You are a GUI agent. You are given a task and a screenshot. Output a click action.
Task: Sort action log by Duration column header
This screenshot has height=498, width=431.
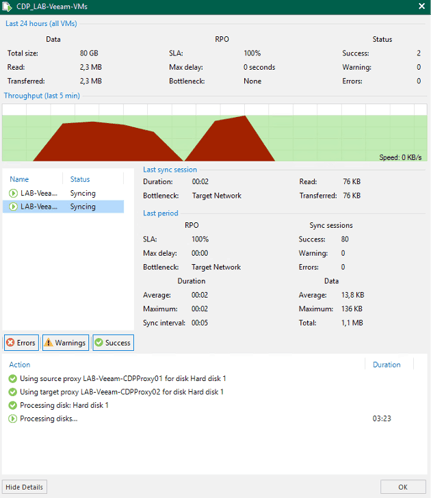(387, 365)
